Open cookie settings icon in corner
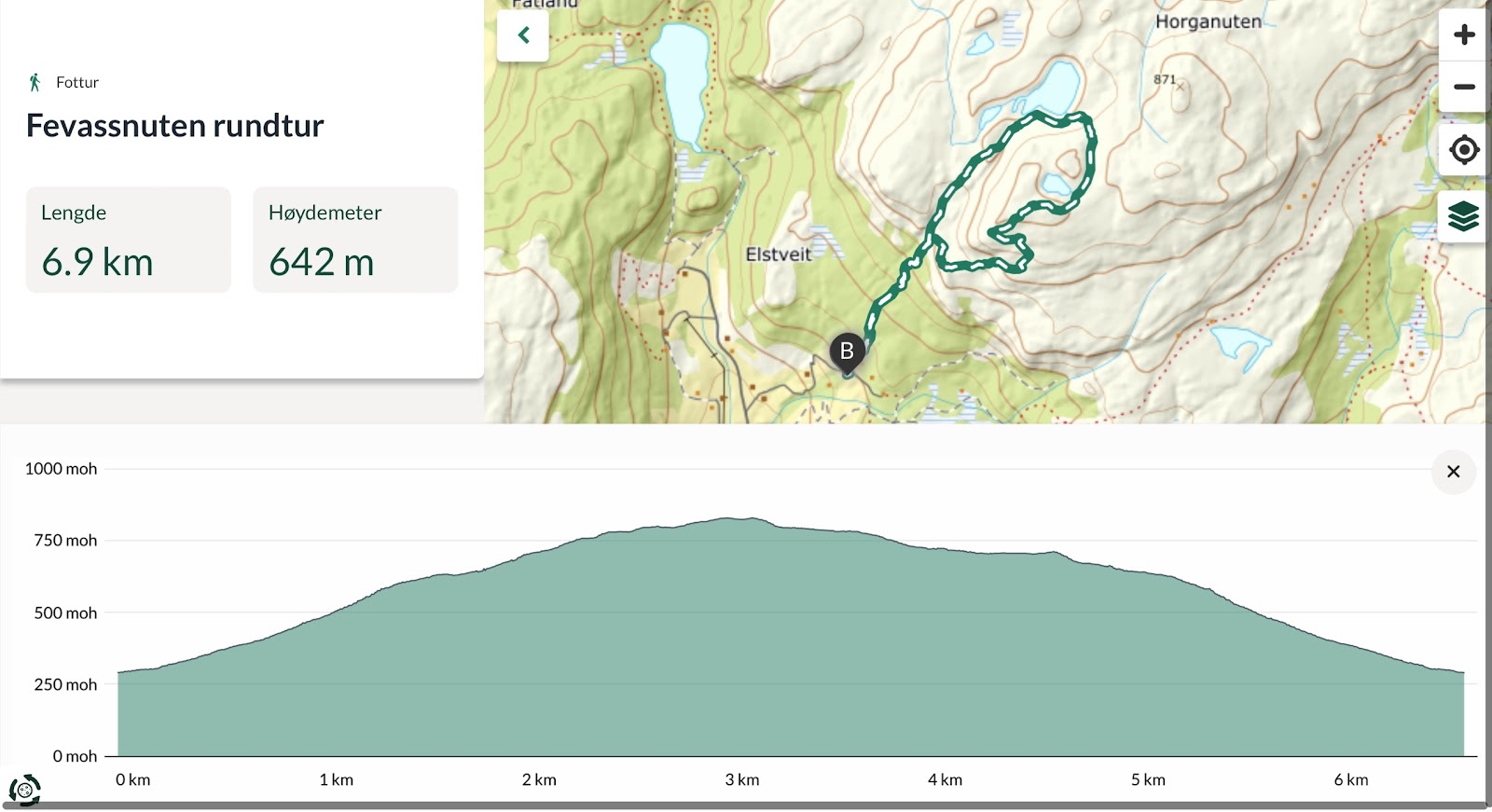Image resolution: width=1492 pixels, height=812 pixels. coord(25,790)
